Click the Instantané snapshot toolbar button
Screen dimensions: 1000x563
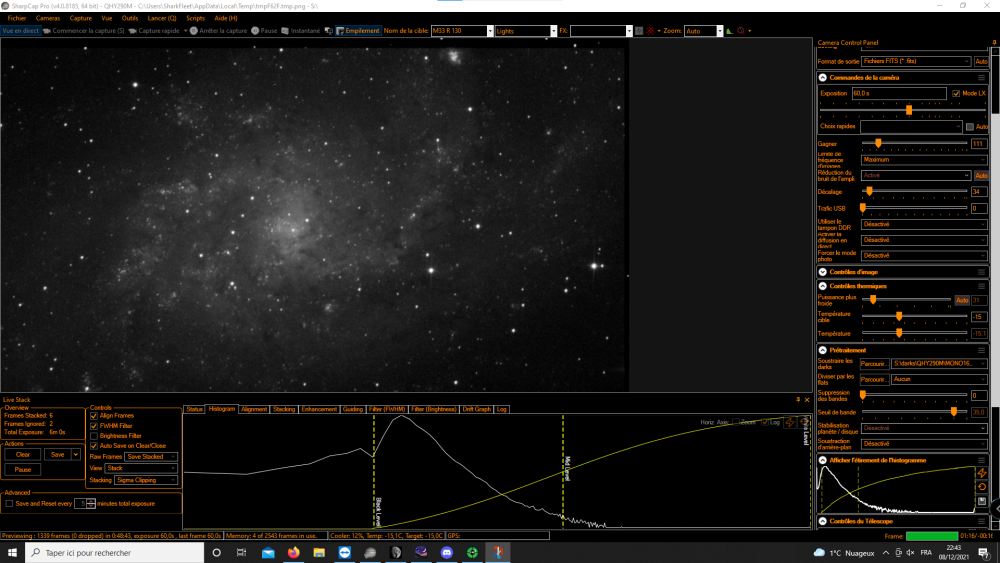coord(300,31)
